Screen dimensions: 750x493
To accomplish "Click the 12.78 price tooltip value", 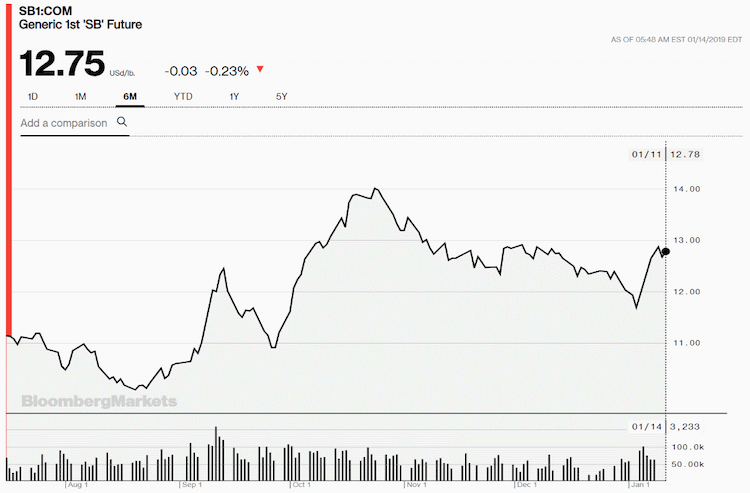I will coord(685,154).
